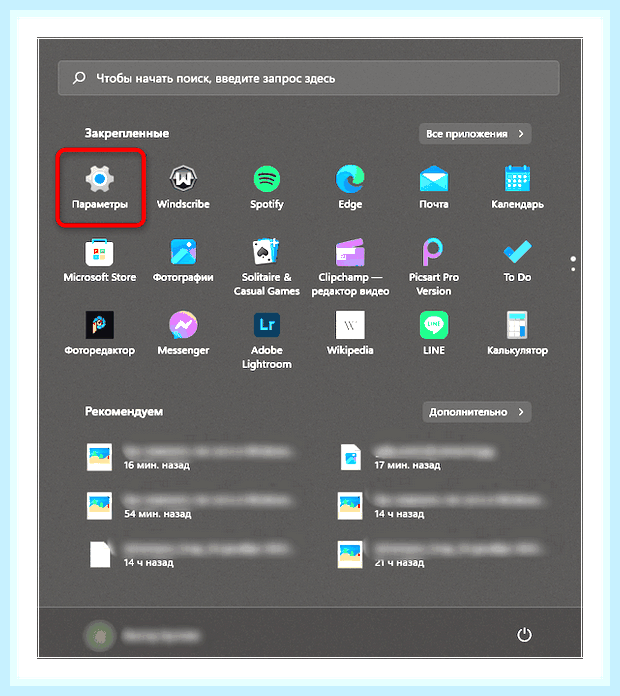This screenshot has width=620, height=696.
Task: Open the To Do app
Action: (517, 260)
